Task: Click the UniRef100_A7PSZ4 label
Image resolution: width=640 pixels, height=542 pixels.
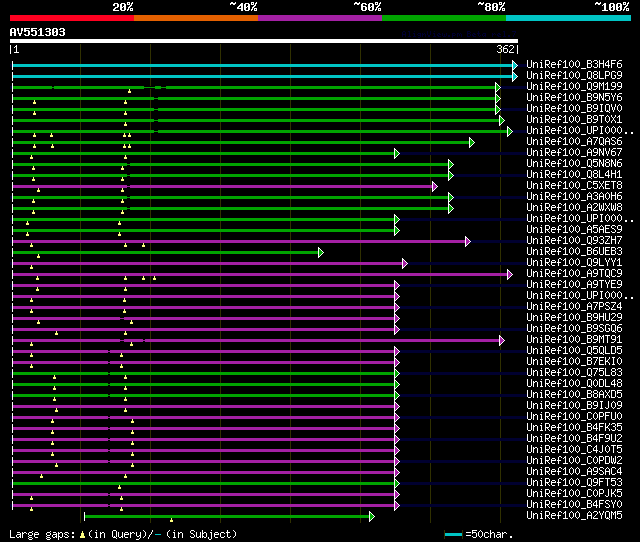Action: click(x=574, y=307)
